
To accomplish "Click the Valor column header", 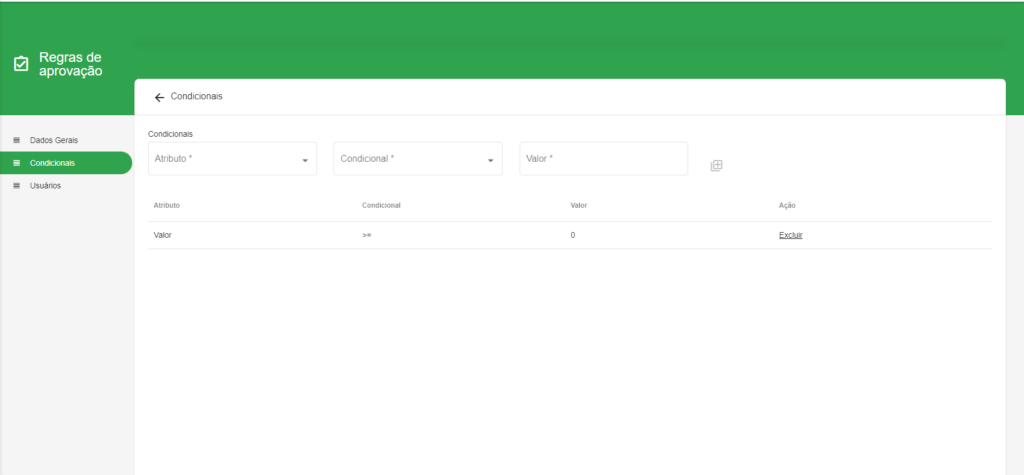I will (579, 205).
